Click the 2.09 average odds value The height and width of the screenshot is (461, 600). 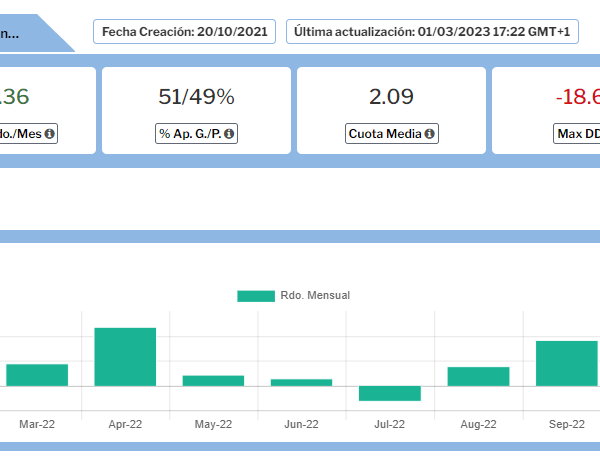(391, 96)
